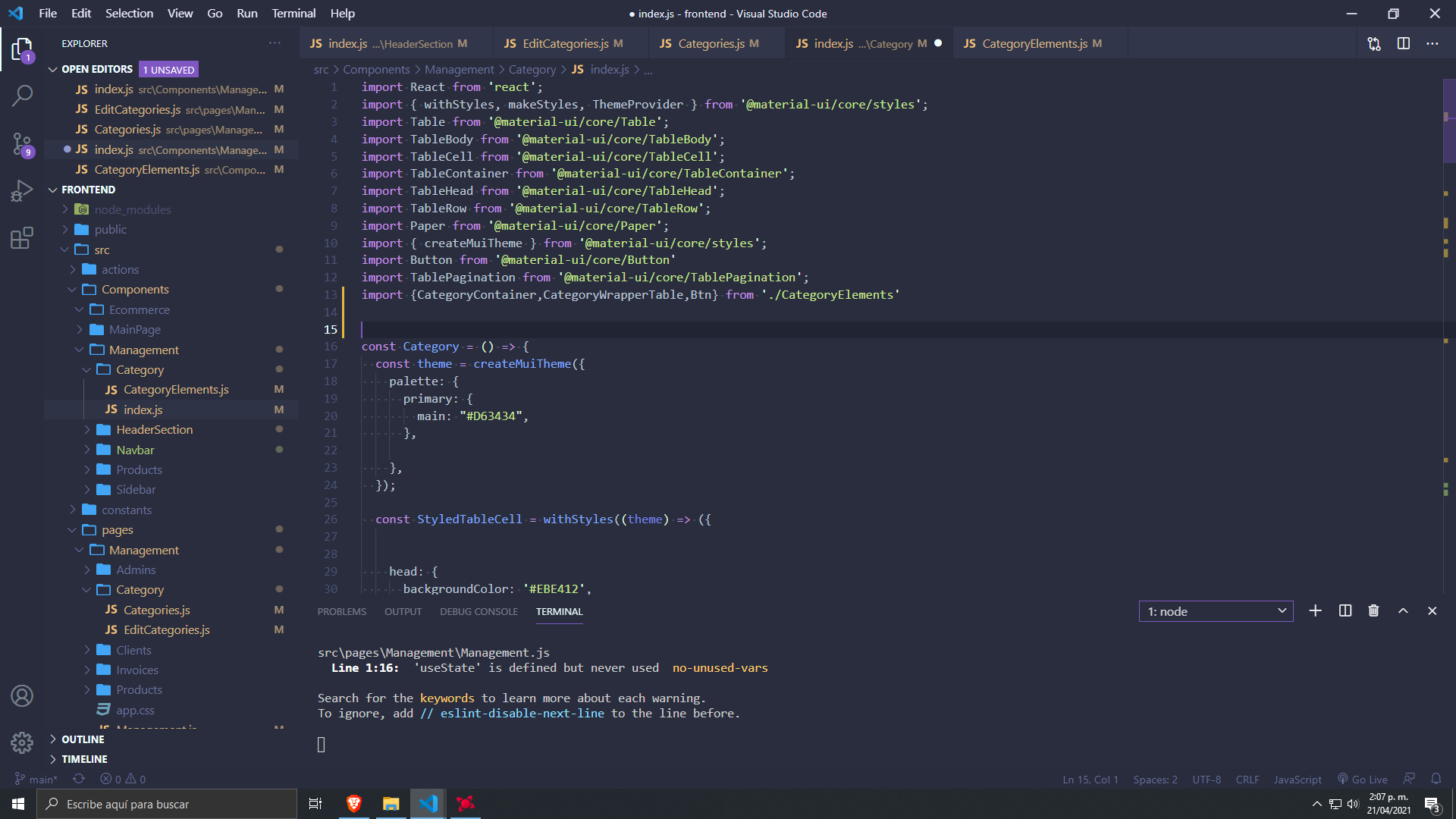Open the Accounts icon above settings

tap(22, 695)
